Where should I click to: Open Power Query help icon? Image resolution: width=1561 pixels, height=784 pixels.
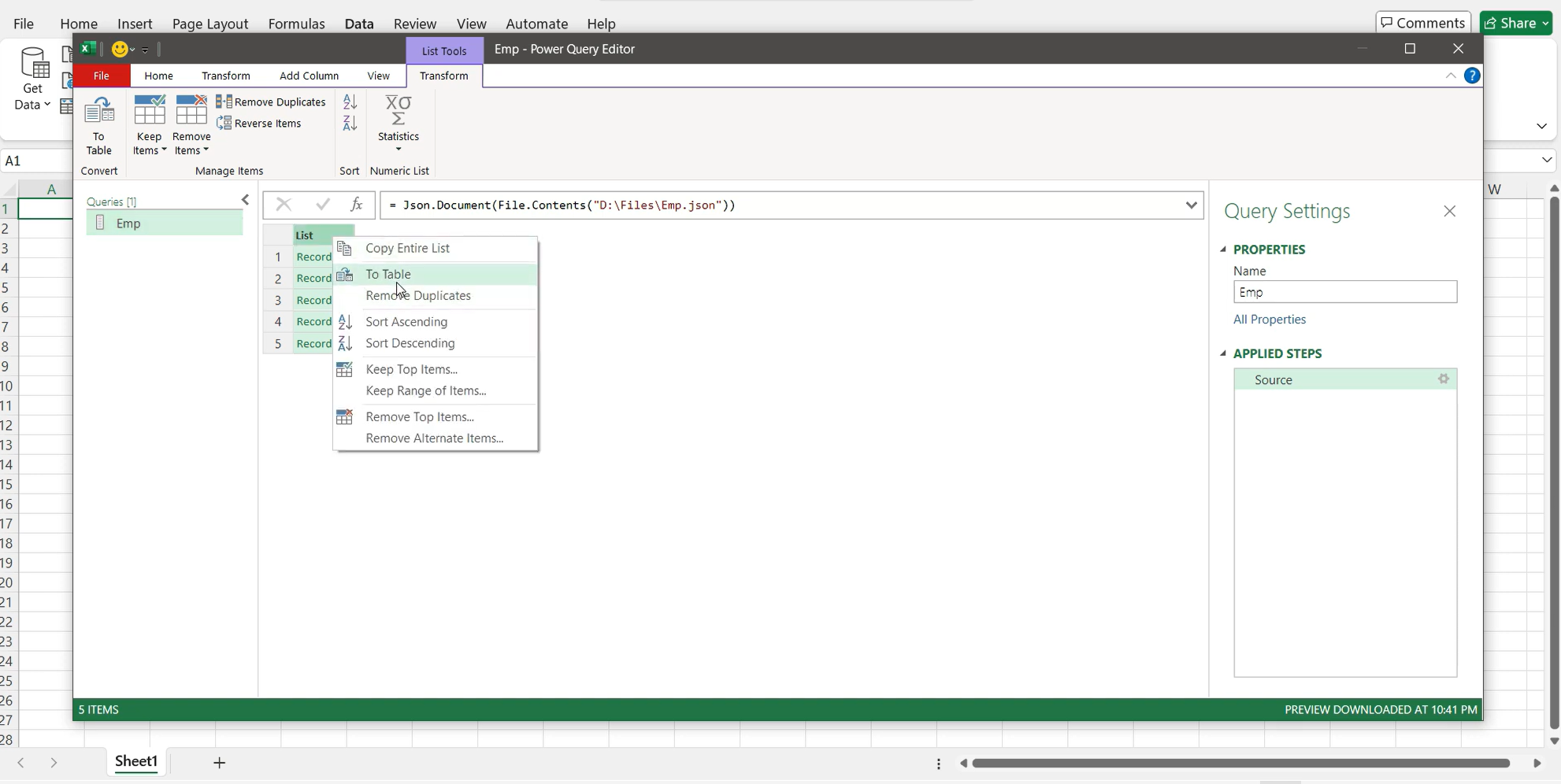1471,76
